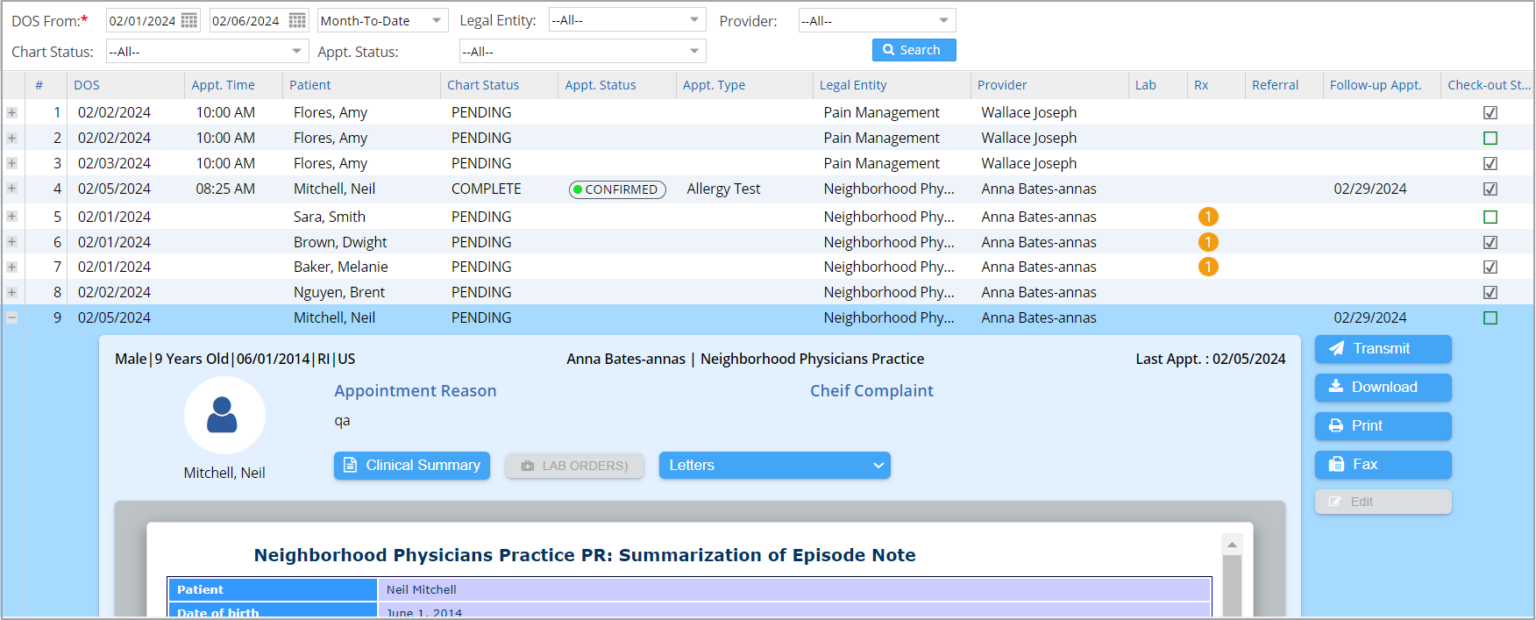Click the patient avatar for Mitchell, Neil

click(x=224, y=415)
